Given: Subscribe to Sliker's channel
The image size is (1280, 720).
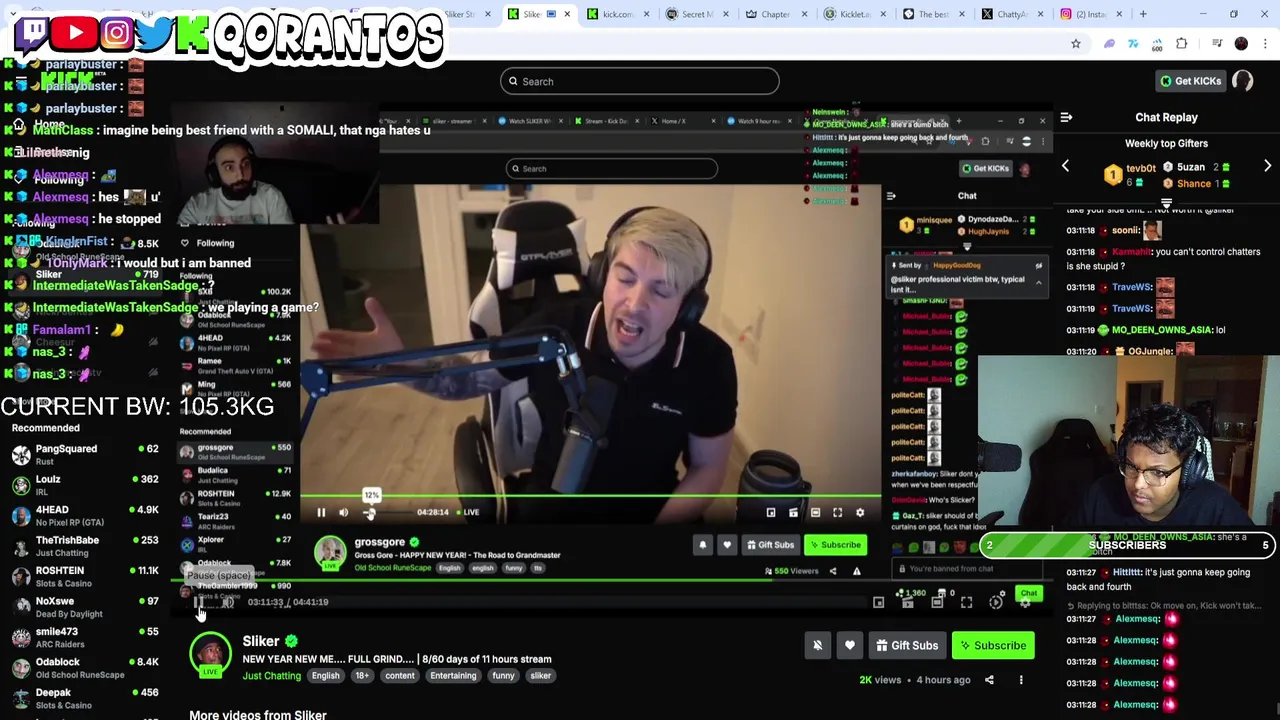Looking at the screenshot, I should [x=991, y=645].
